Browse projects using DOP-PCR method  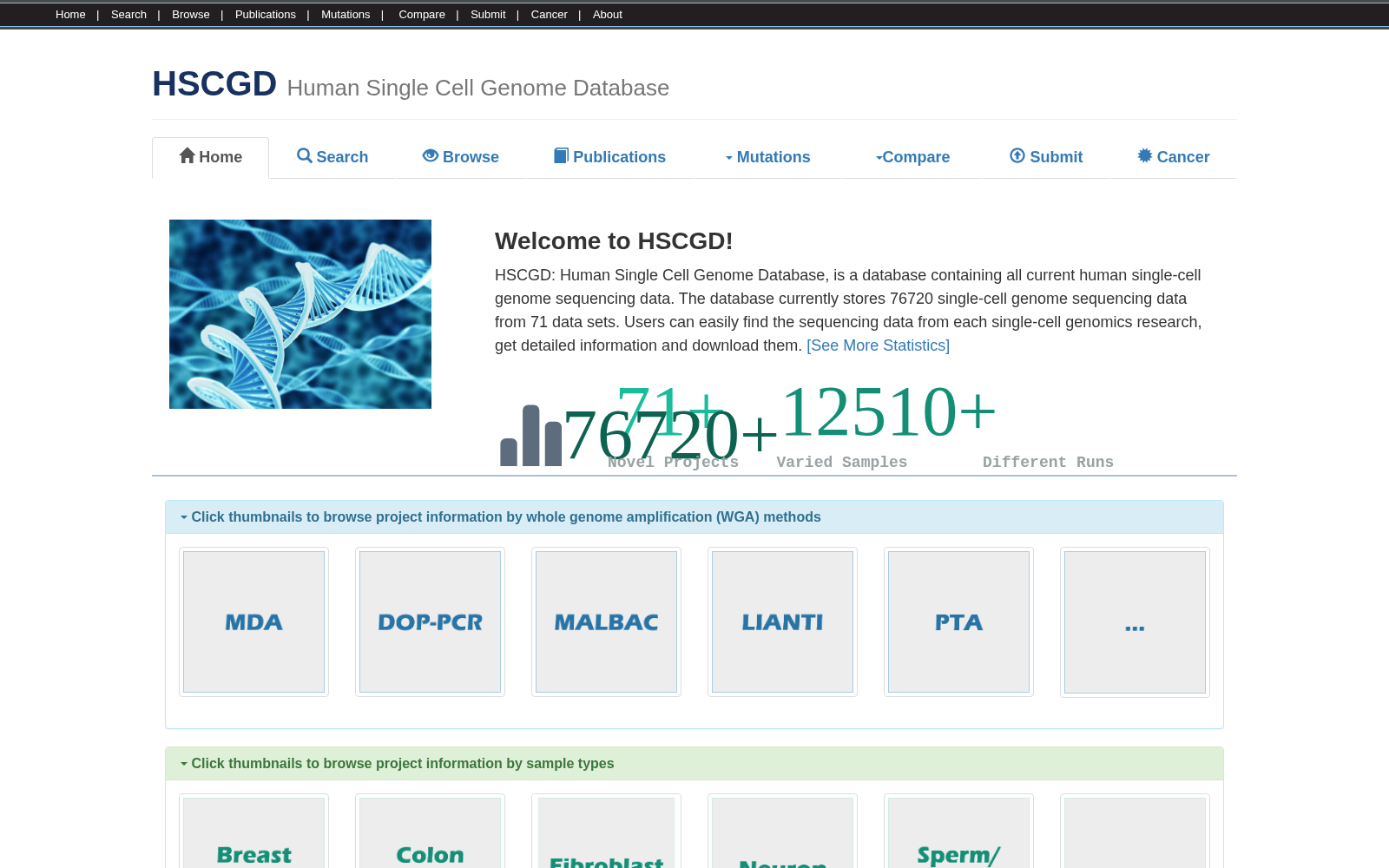tap(430, 621)
